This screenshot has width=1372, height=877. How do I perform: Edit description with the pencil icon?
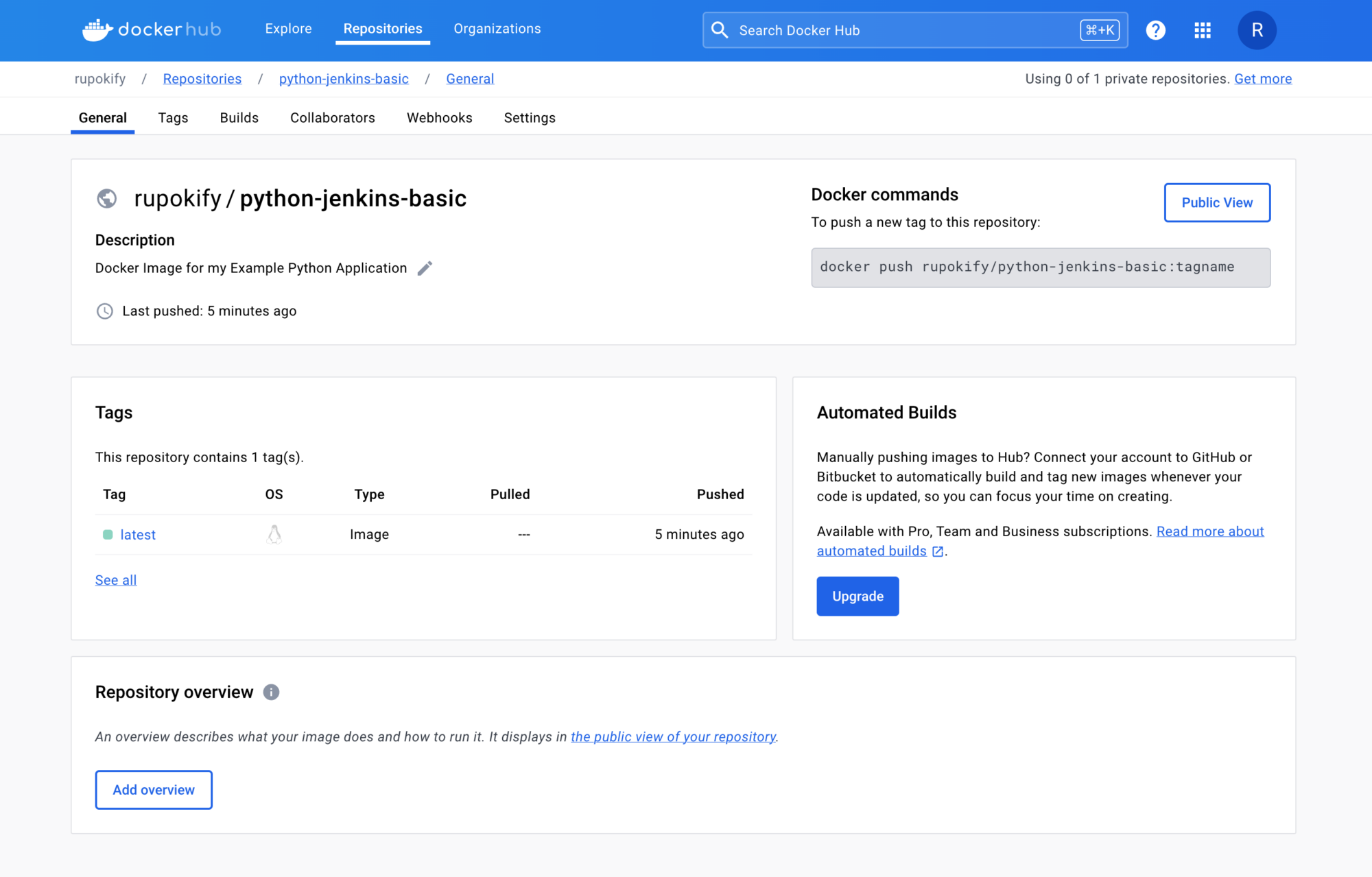coord(425,268)
